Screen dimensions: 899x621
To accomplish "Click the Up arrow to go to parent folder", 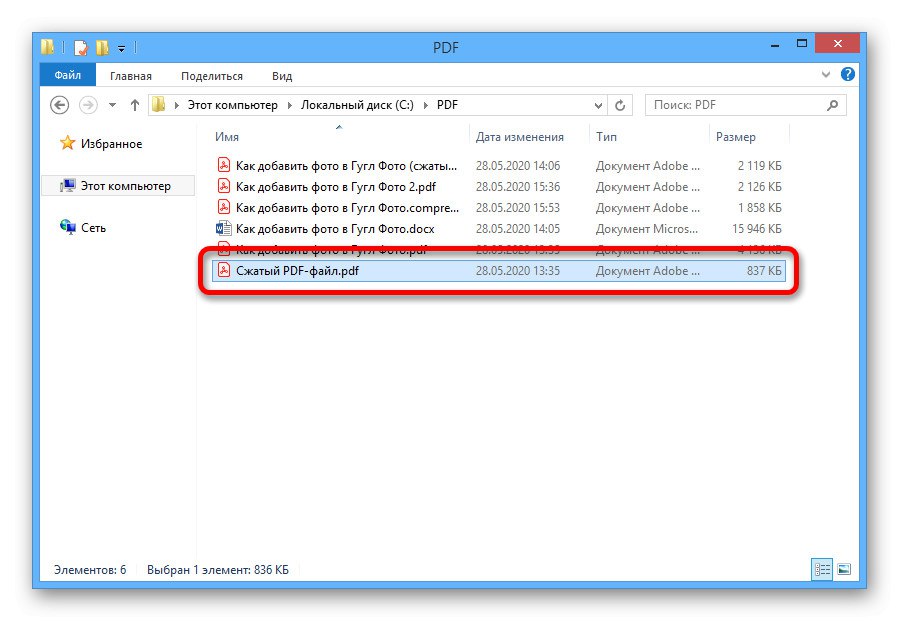I will click(x=135, y=104).
